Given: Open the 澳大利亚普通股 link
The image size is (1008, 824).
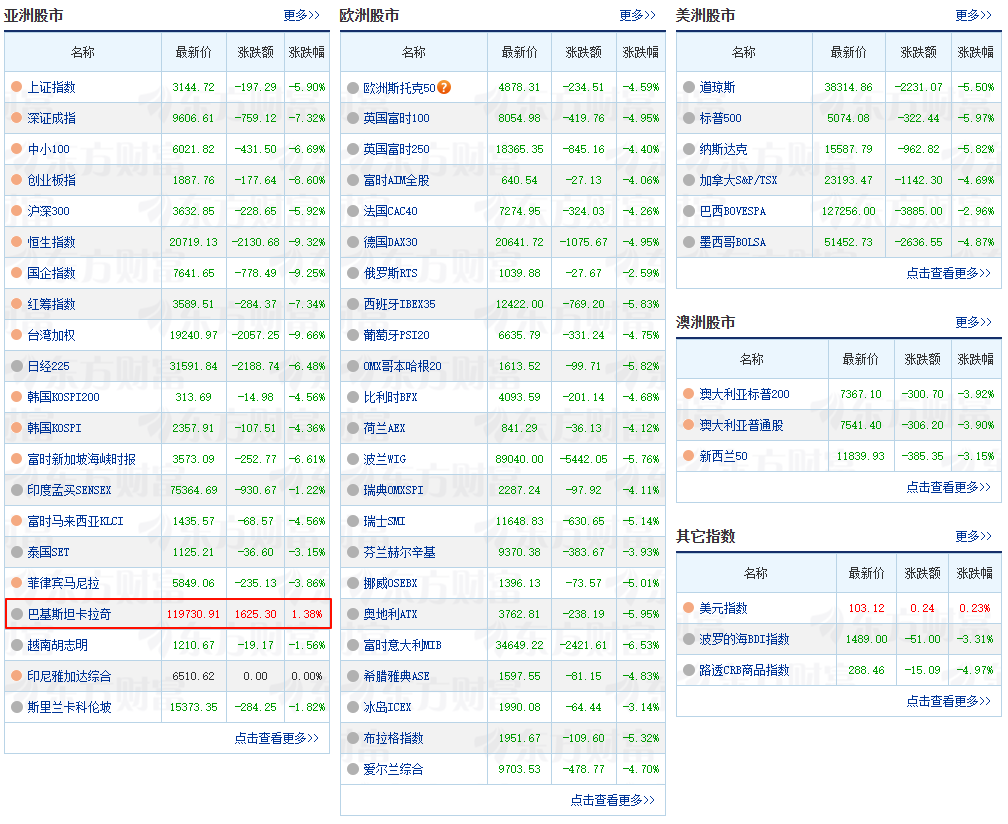Looking at the screenshot, I should [741, 425].
